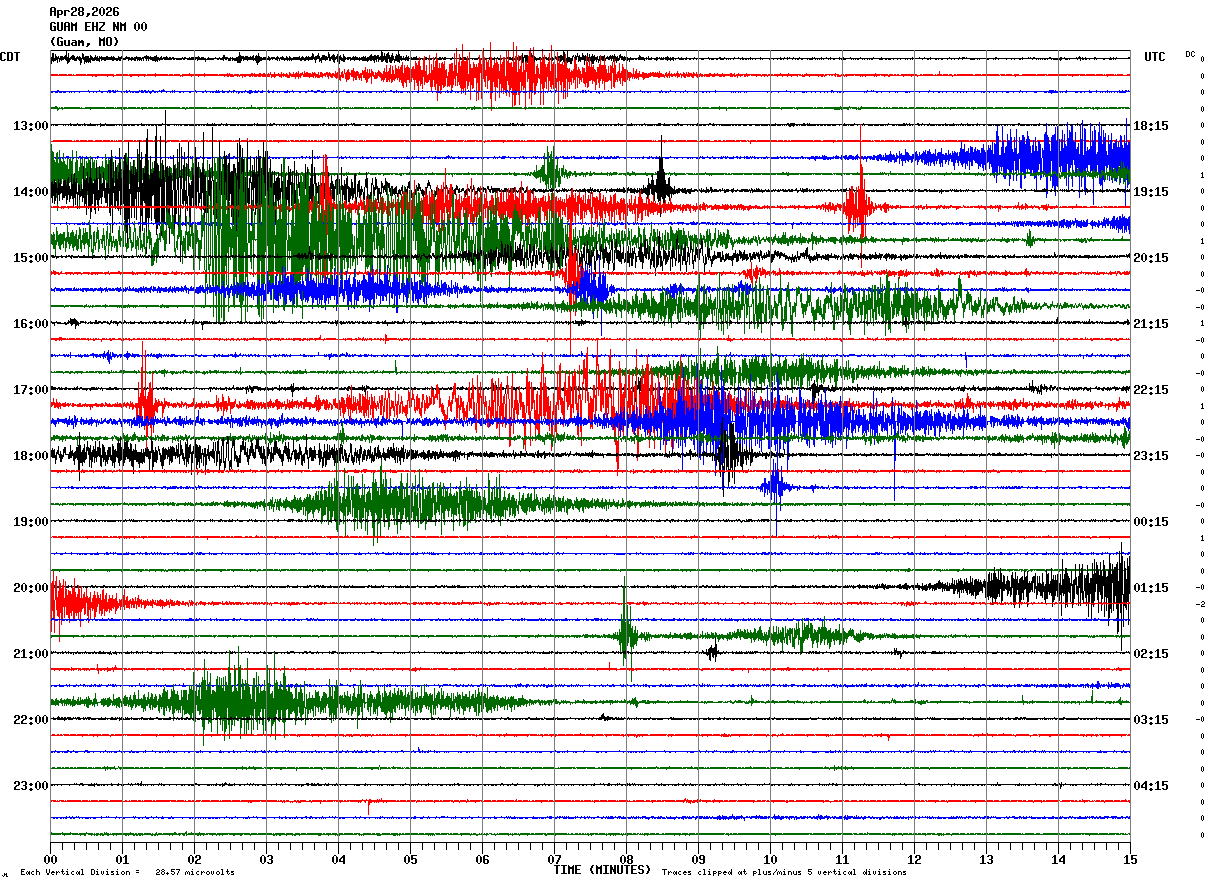Click the 18:15 UTC time label

click(x=1151, y=126)
